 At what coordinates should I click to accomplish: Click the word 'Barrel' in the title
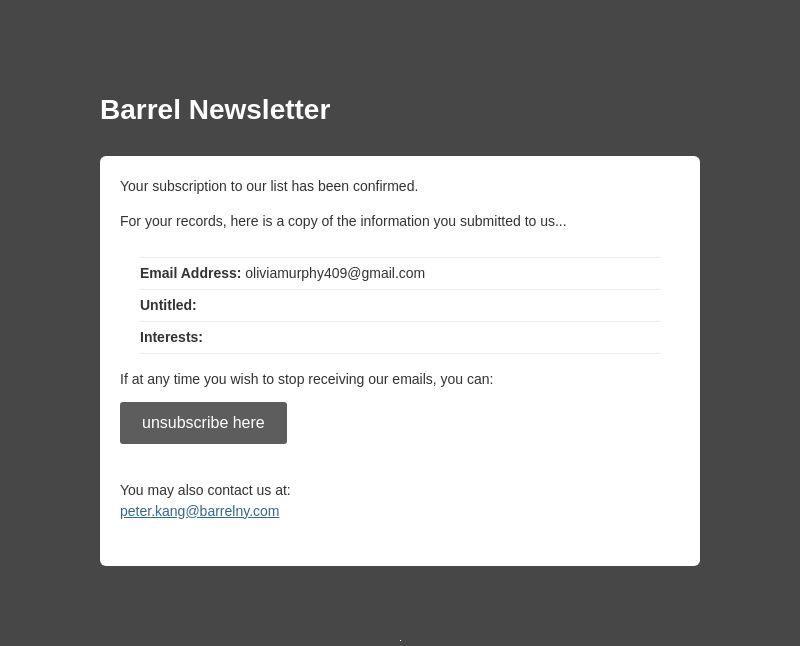140,110
